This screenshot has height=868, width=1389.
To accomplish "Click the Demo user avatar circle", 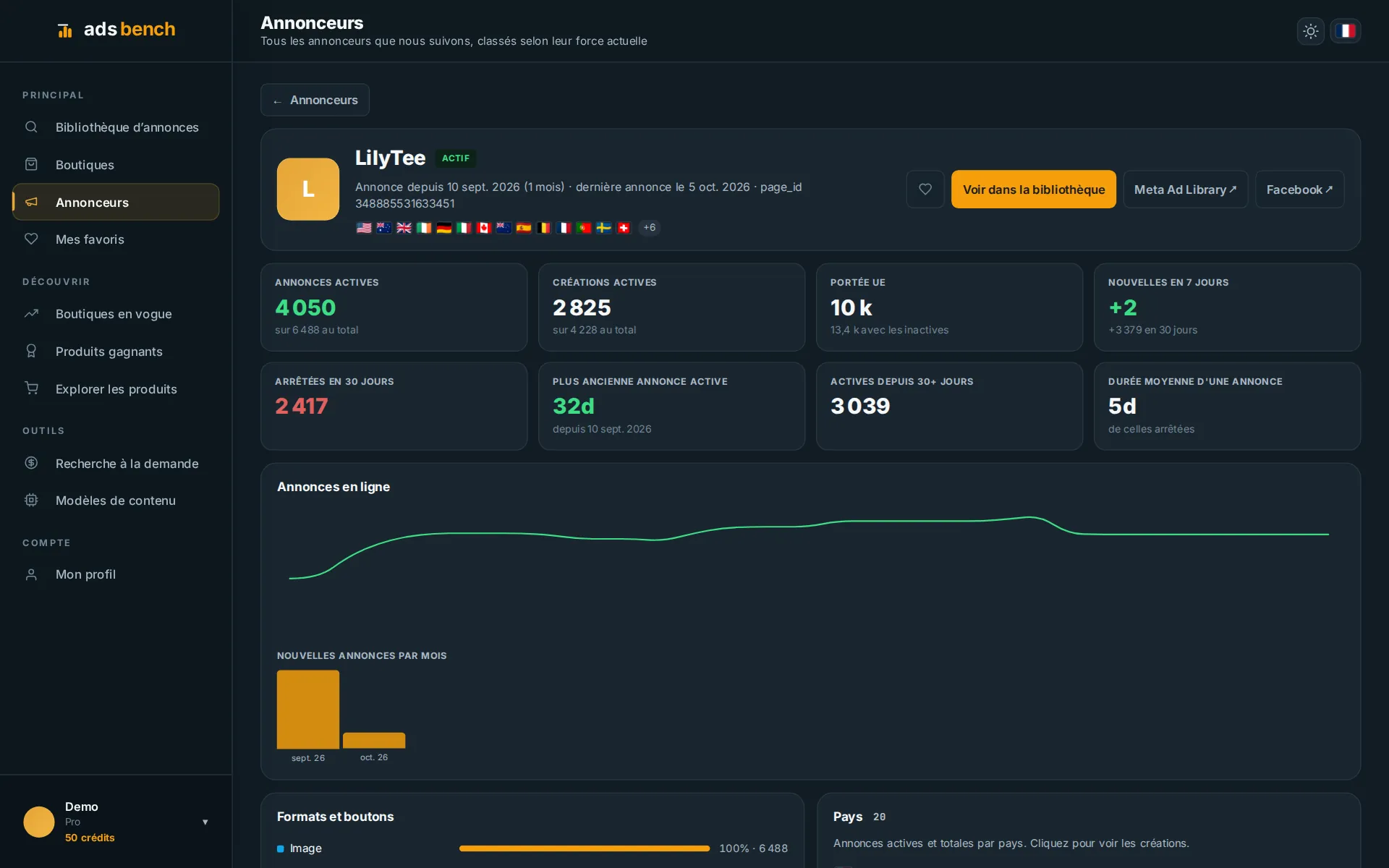I will 39,822.
